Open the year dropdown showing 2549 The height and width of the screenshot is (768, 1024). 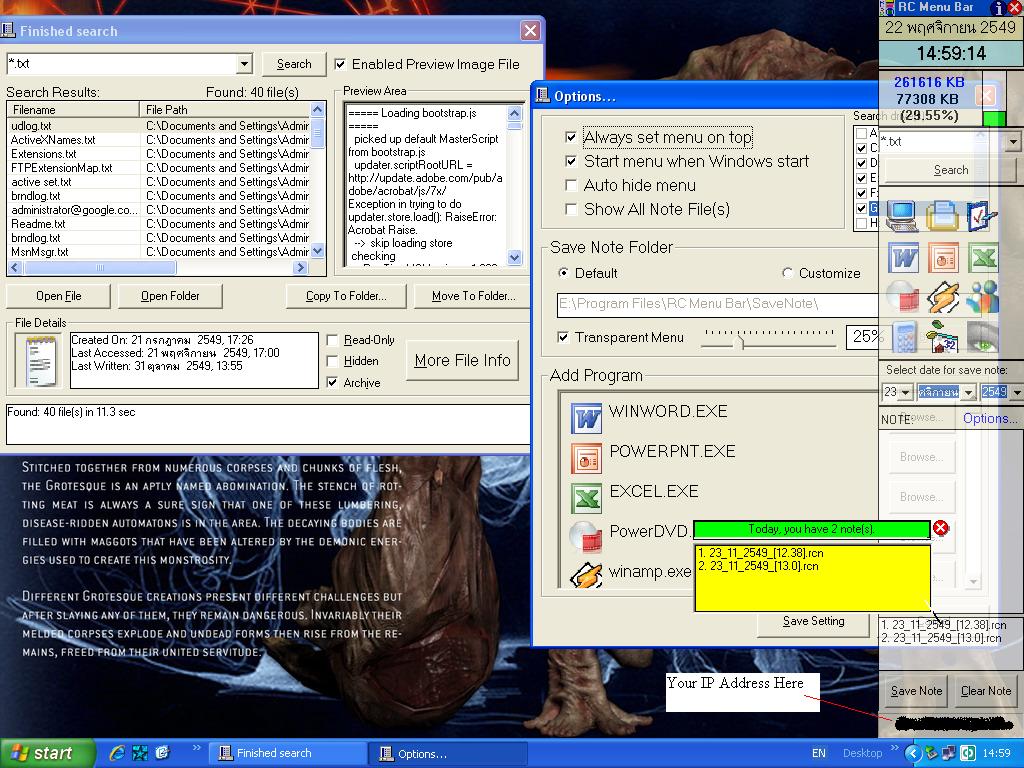tap(1016, 393)
